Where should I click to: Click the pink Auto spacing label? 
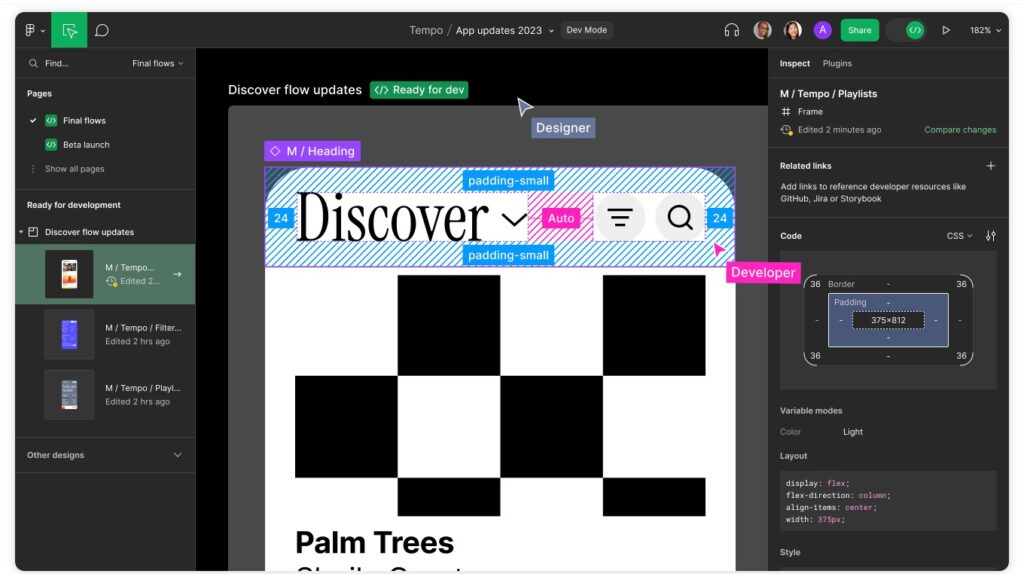pos(561,218)
